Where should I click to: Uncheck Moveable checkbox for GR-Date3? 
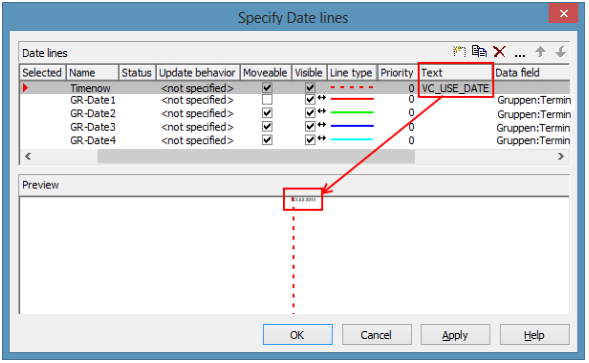267,127
